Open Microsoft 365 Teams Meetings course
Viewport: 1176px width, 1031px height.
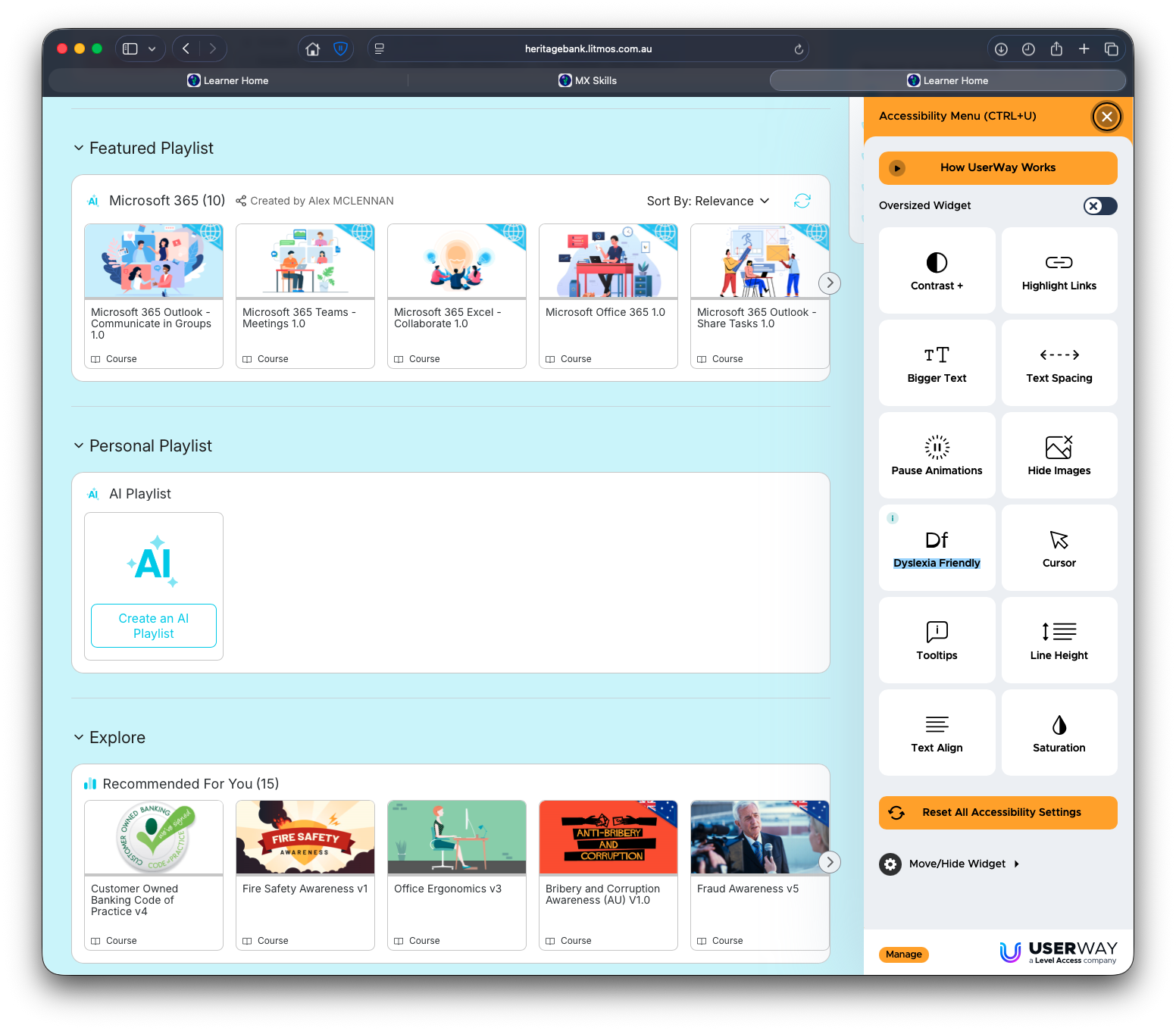point(305,296)
